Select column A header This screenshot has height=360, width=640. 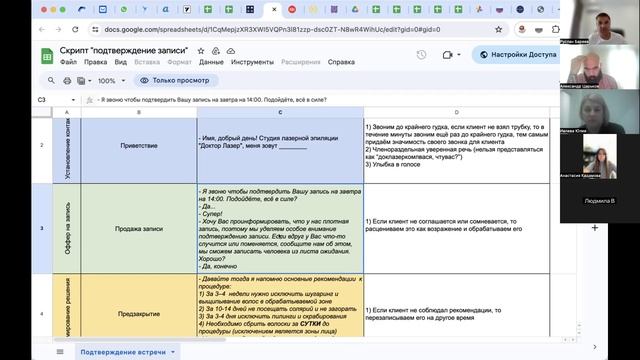(x=67, y=112)
